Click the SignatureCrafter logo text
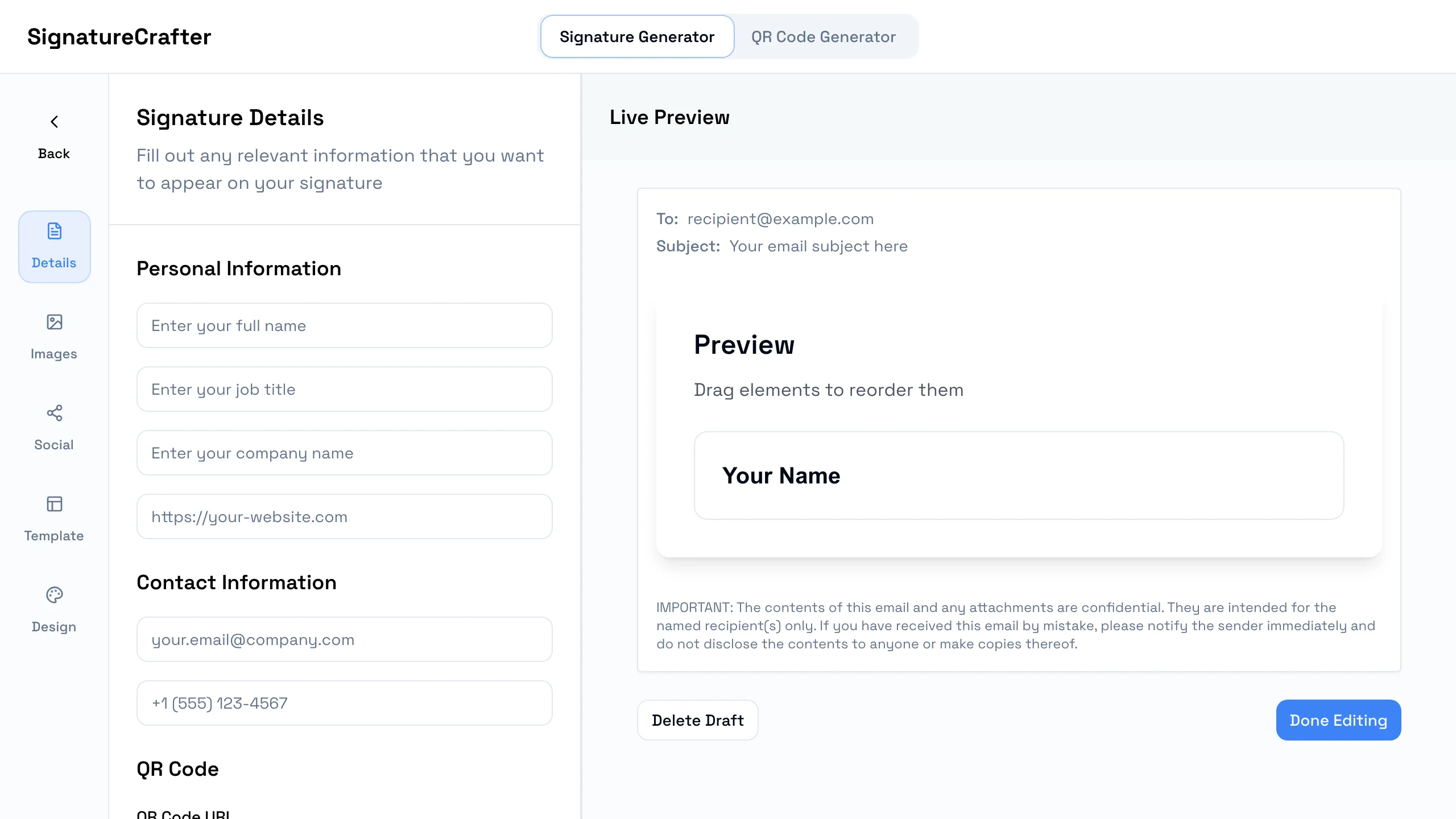This screenshot has width=1456, height=819. pos(119,36)
